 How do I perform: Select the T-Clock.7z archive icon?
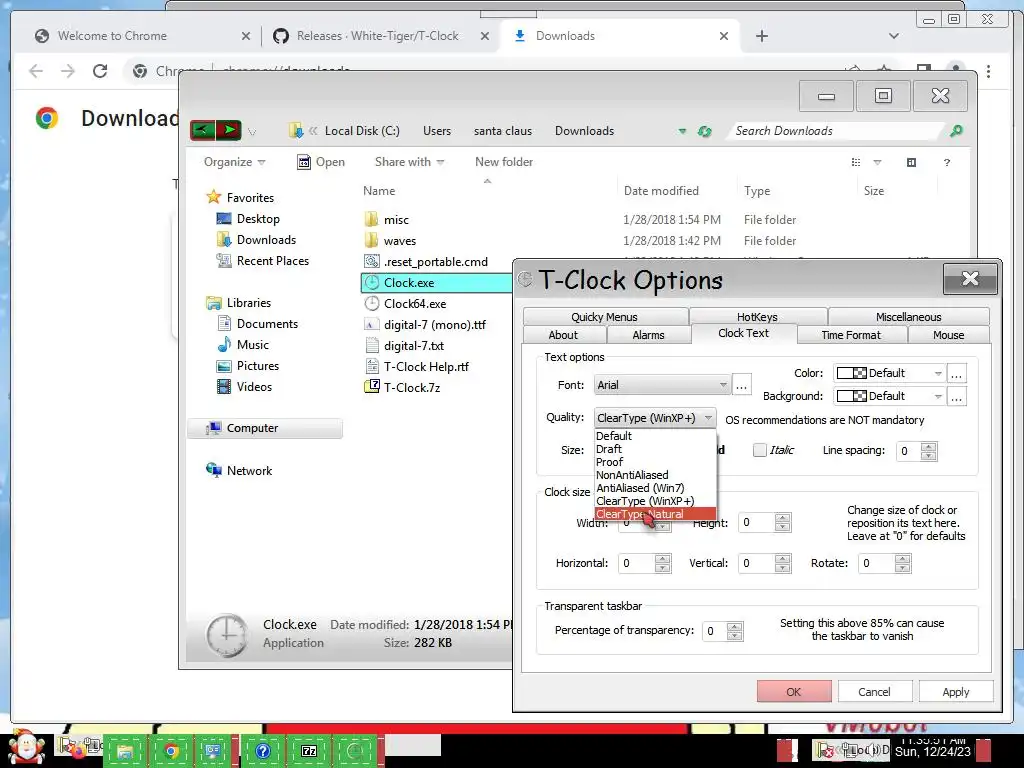(x=372, y=387)
